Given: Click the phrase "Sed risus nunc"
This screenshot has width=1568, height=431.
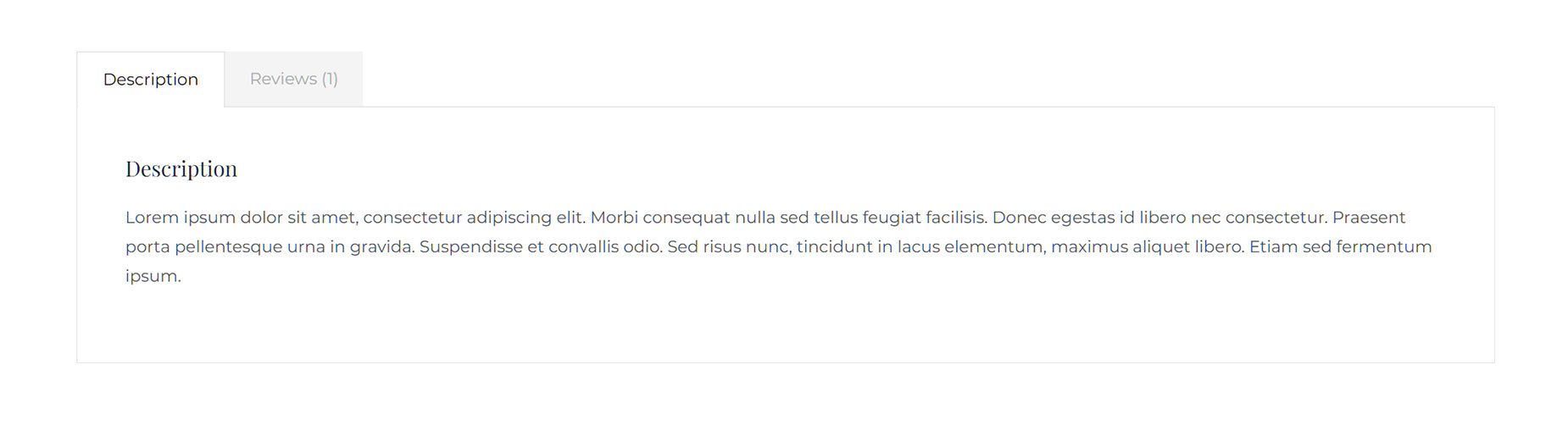Looking at the screenshot, I should (730, 247).
